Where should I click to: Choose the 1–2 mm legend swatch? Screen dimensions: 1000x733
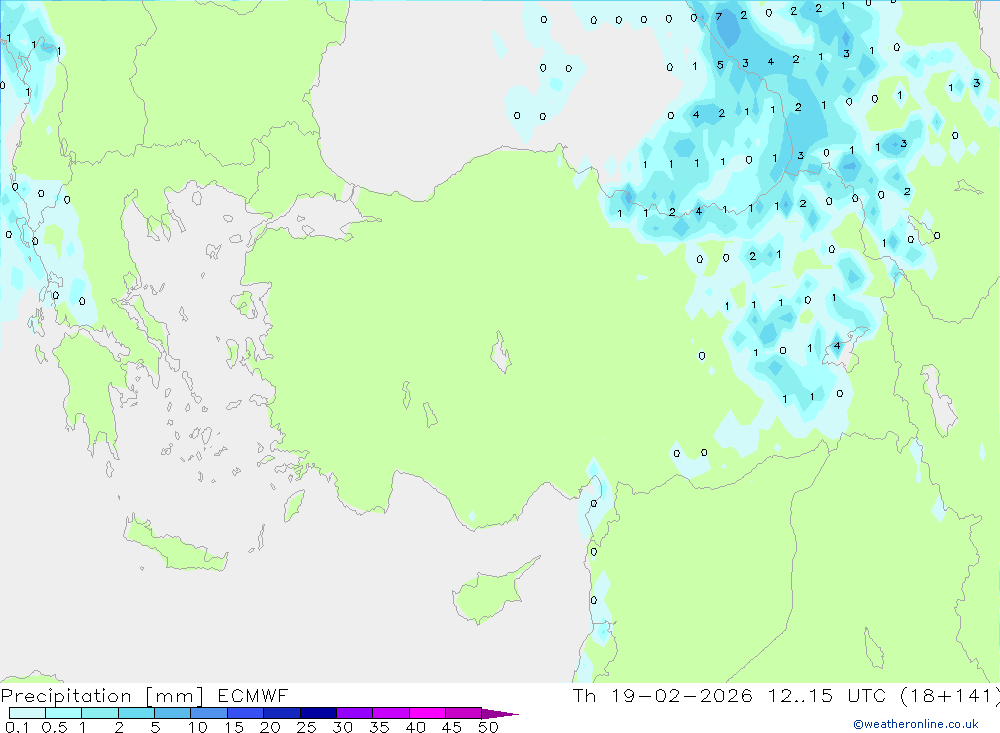(x=100, y=713)
